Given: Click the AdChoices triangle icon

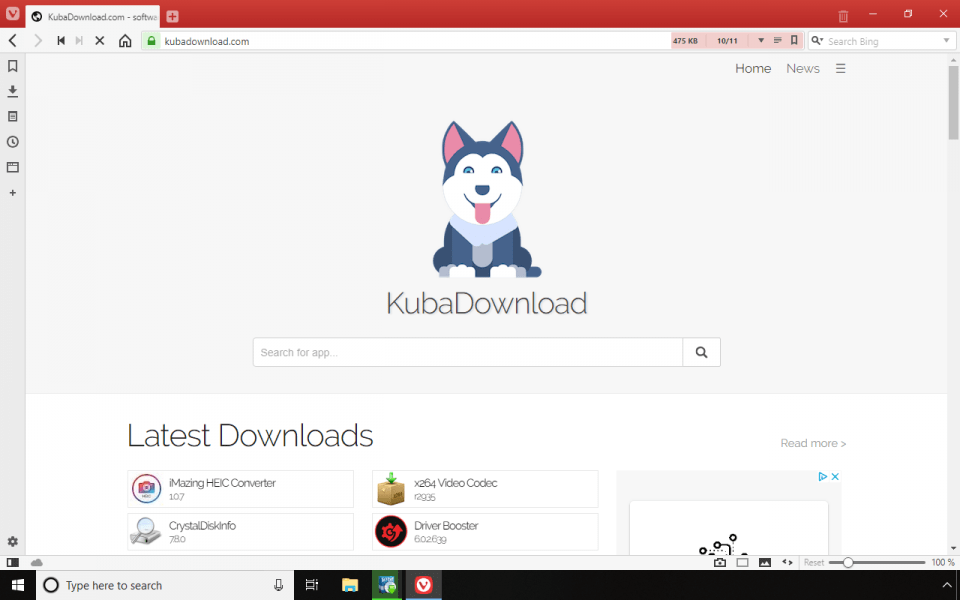Looking at the screenshot, I should 823,476.
